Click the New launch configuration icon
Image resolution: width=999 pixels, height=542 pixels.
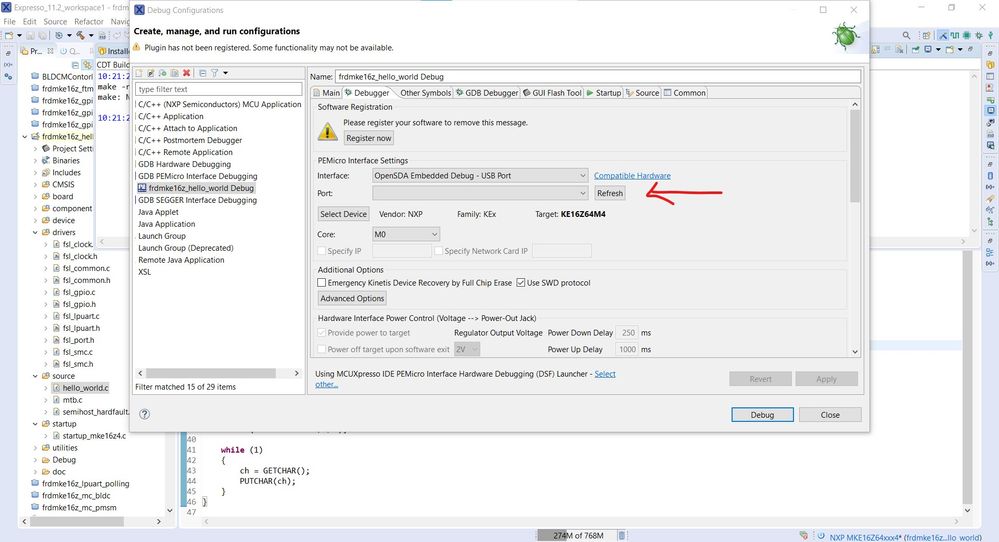[139, 73]
